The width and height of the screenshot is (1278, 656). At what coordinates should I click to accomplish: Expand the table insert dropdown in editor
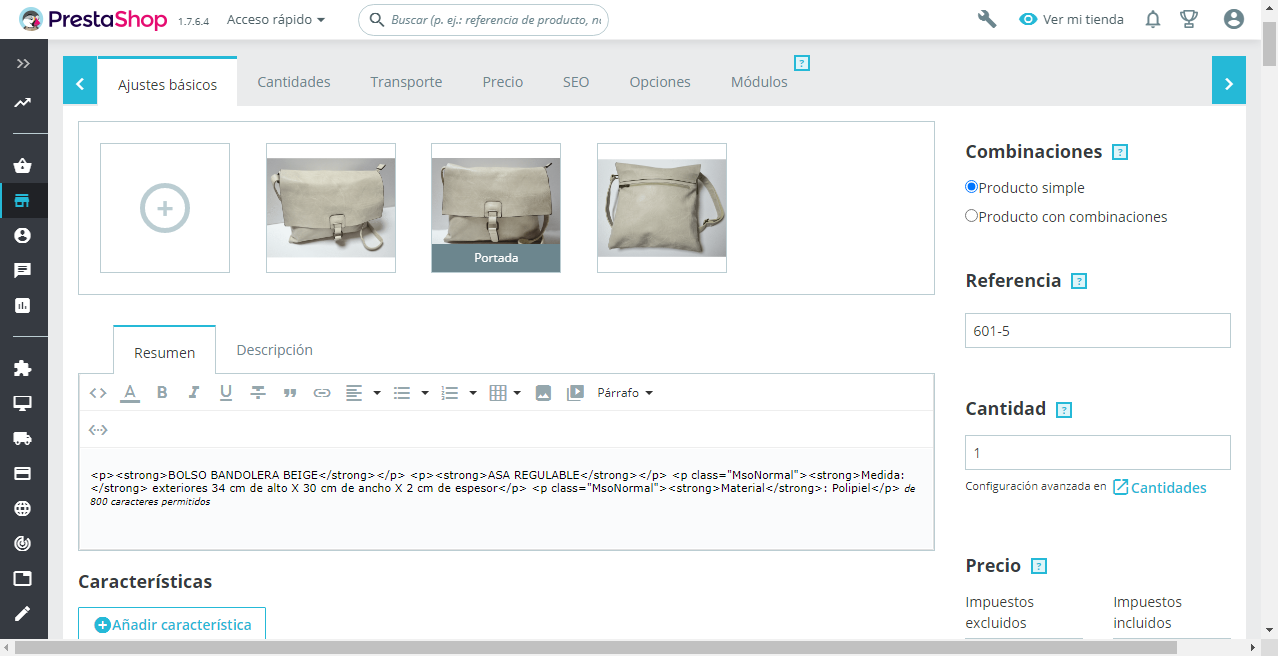505,393
